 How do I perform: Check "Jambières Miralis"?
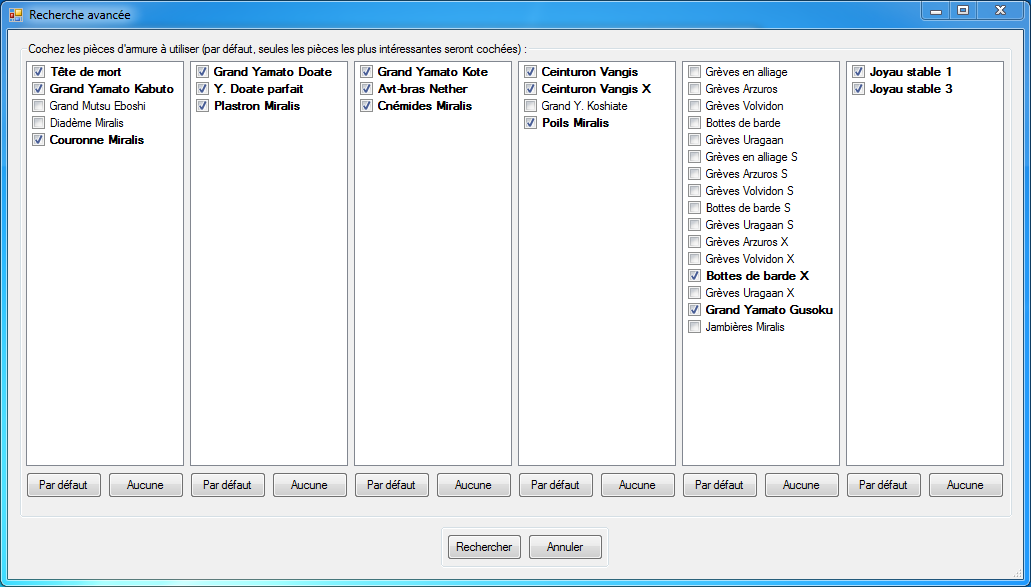click(x=694, y=327)
